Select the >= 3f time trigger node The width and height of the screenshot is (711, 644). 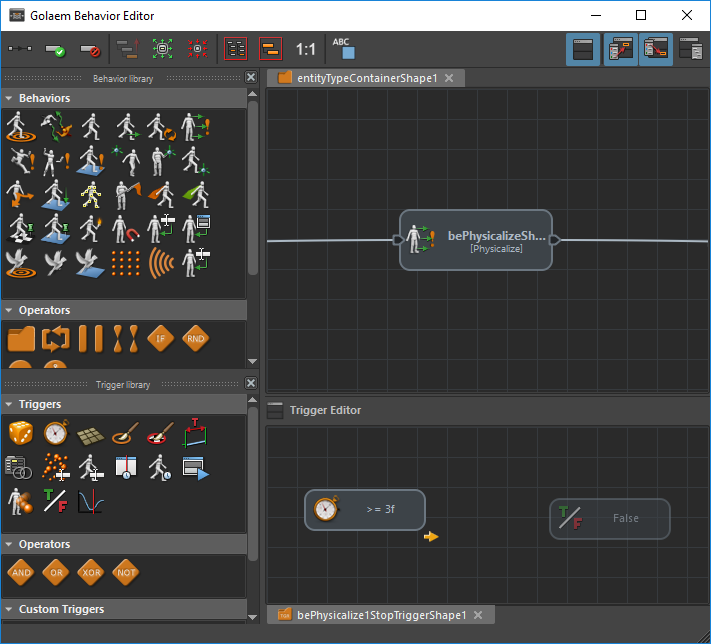[365, 510]
